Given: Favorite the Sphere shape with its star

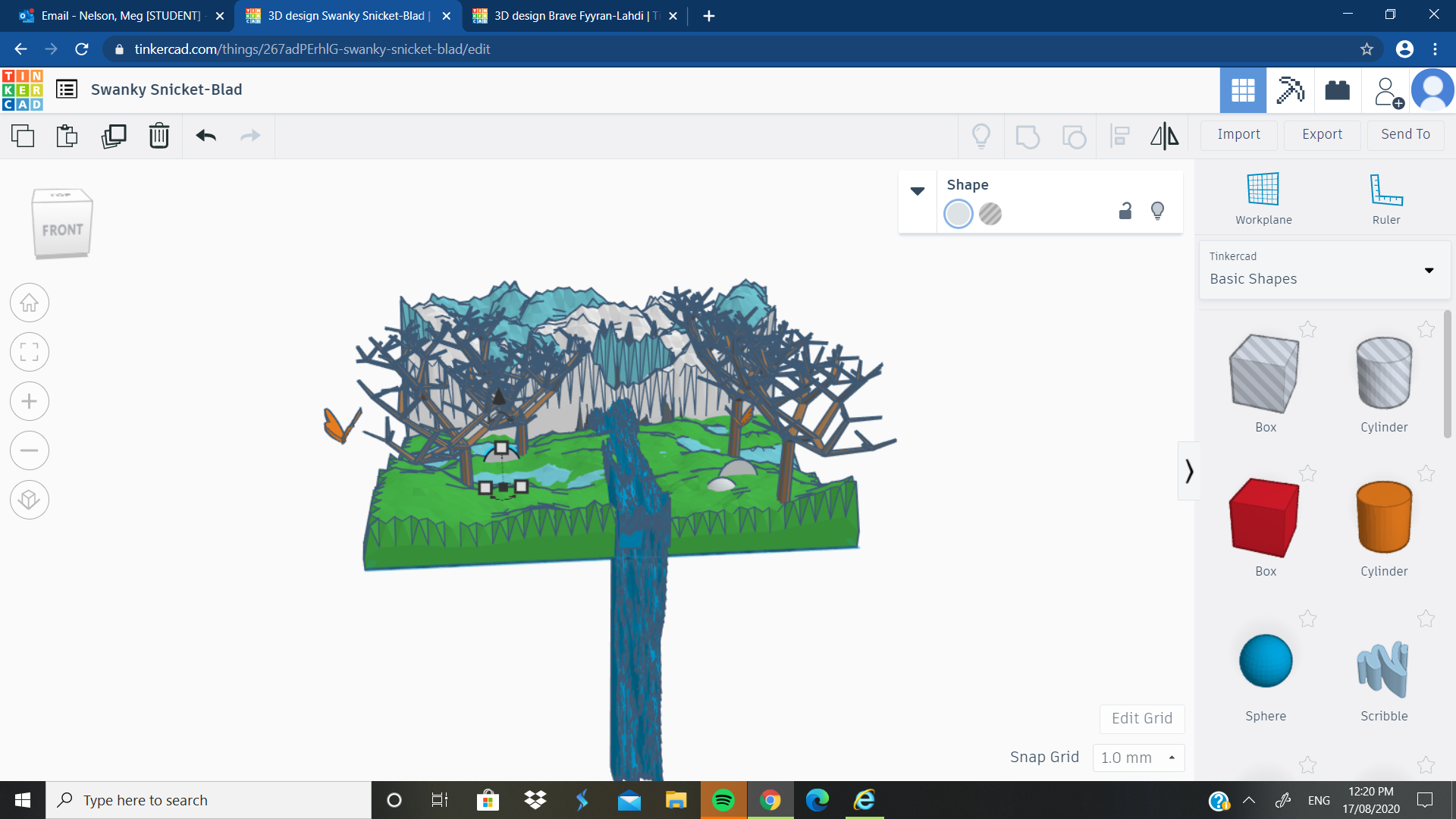Looking at the screenshot, I should (x=1308, y=619).
